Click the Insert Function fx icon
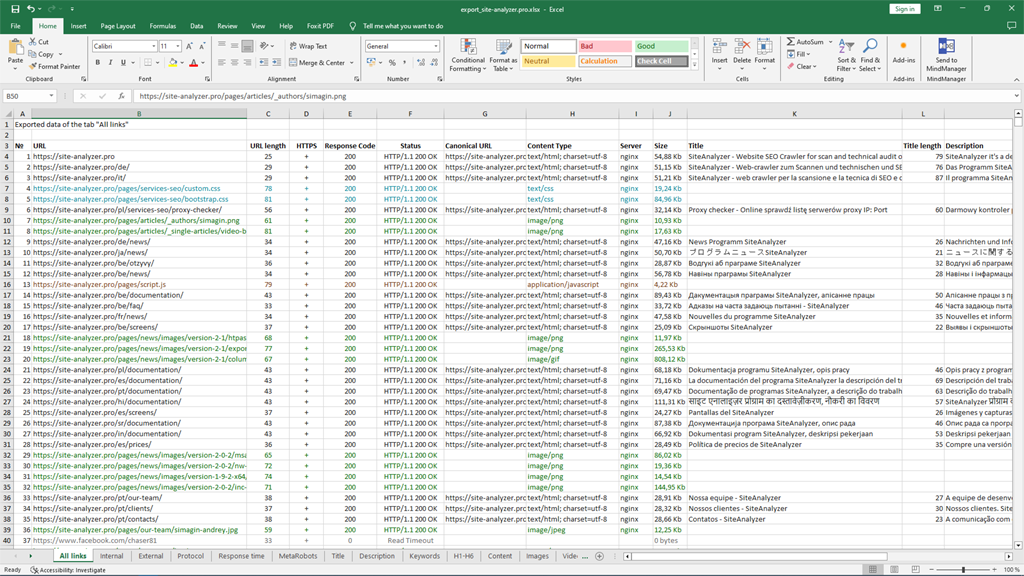The height and width of the screenshot is (576, 1024). click(121, 96)
